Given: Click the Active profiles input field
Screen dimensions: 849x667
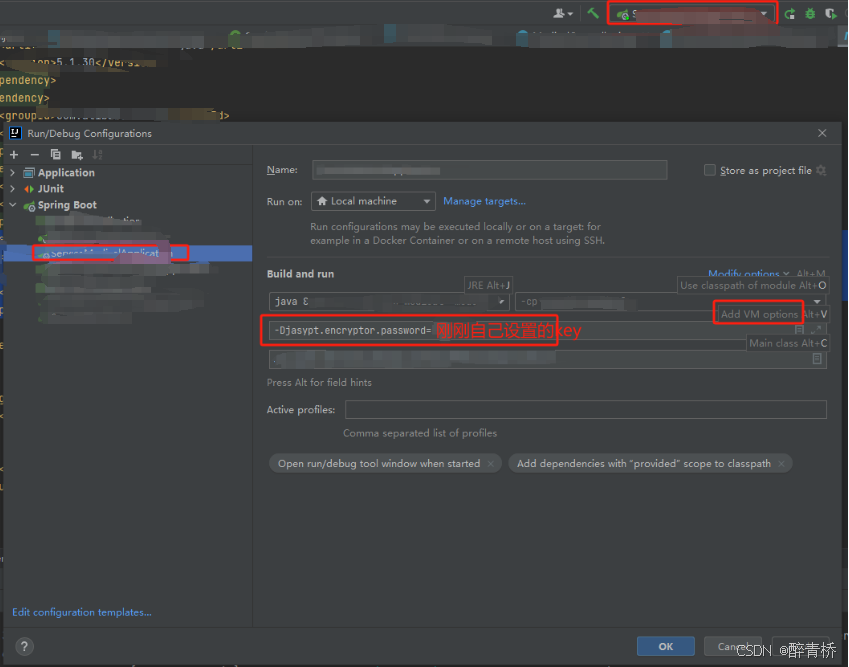Looking at the screenshot, I should coord(586,410).
